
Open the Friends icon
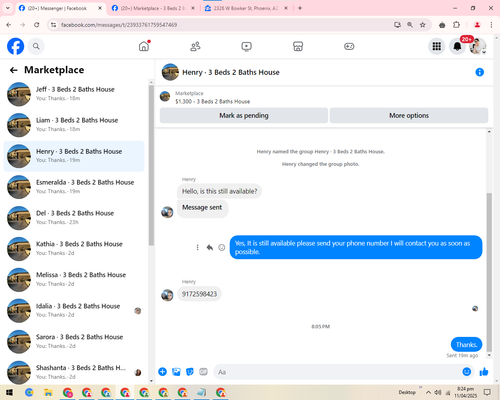tap(195, 46)
